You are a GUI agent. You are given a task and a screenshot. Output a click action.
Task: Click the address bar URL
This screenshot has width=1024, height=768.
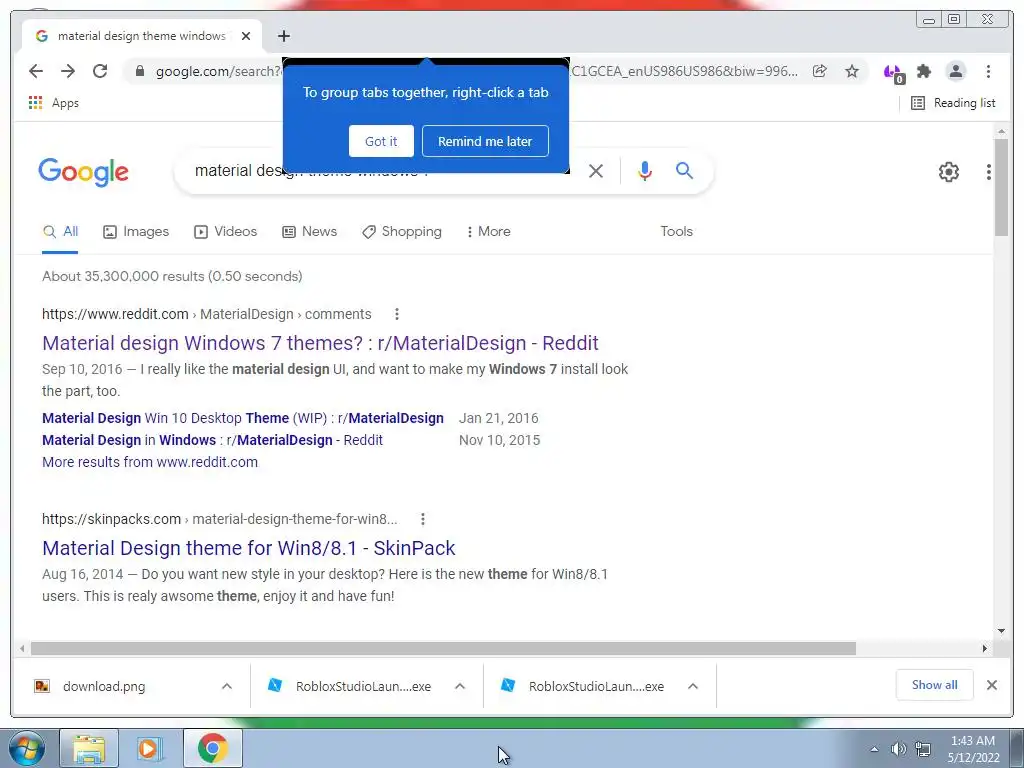point(217,71)
